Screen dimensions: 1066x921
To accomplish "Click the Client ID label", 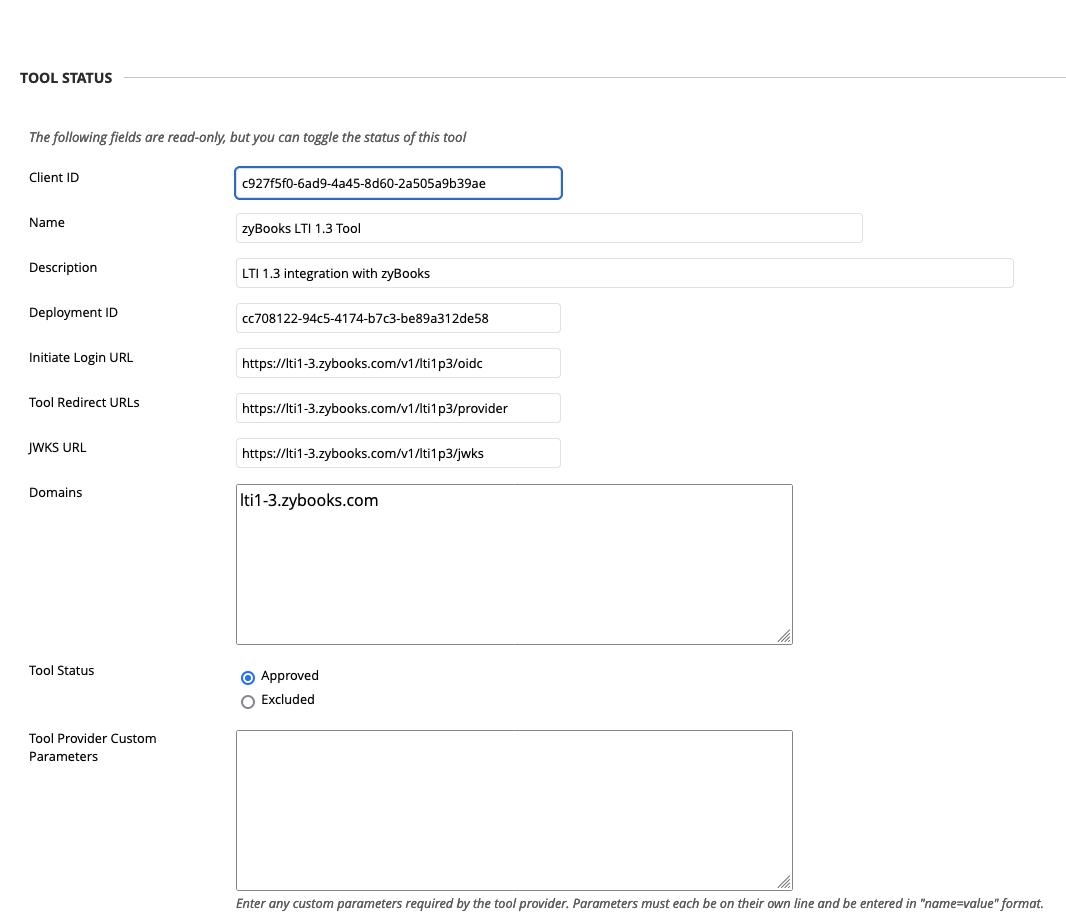I will pos(54,178).
